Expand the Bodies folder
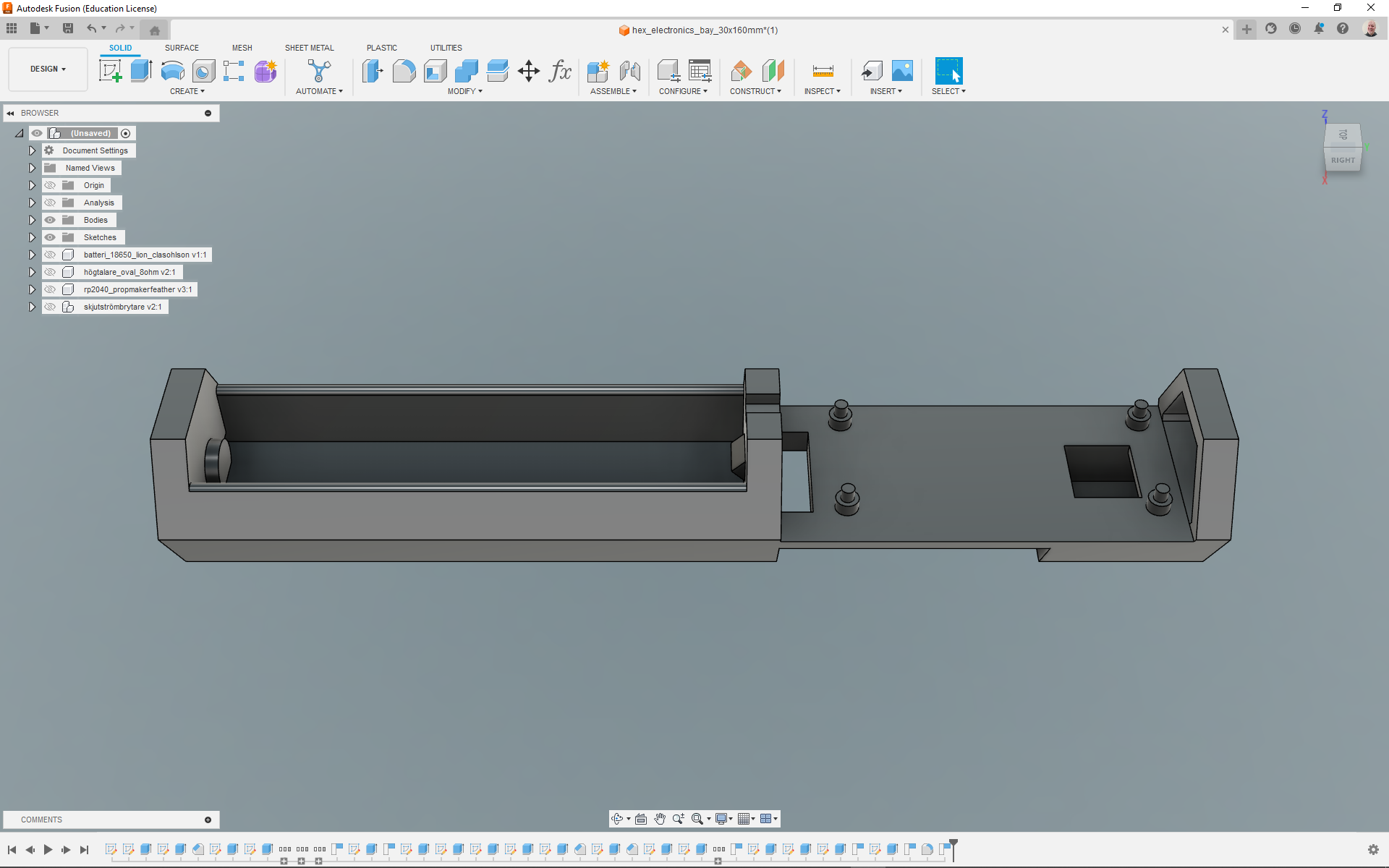The width and height of the screenshot is (1389, 868). pos(32,220)
